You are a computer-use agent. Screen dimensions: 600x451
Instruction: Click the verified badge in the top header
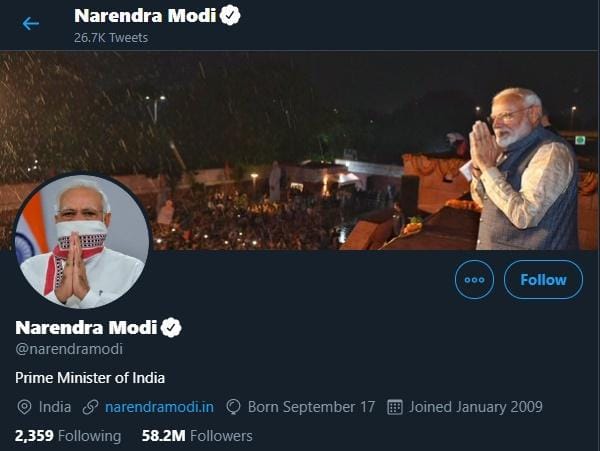pos(231,15)
